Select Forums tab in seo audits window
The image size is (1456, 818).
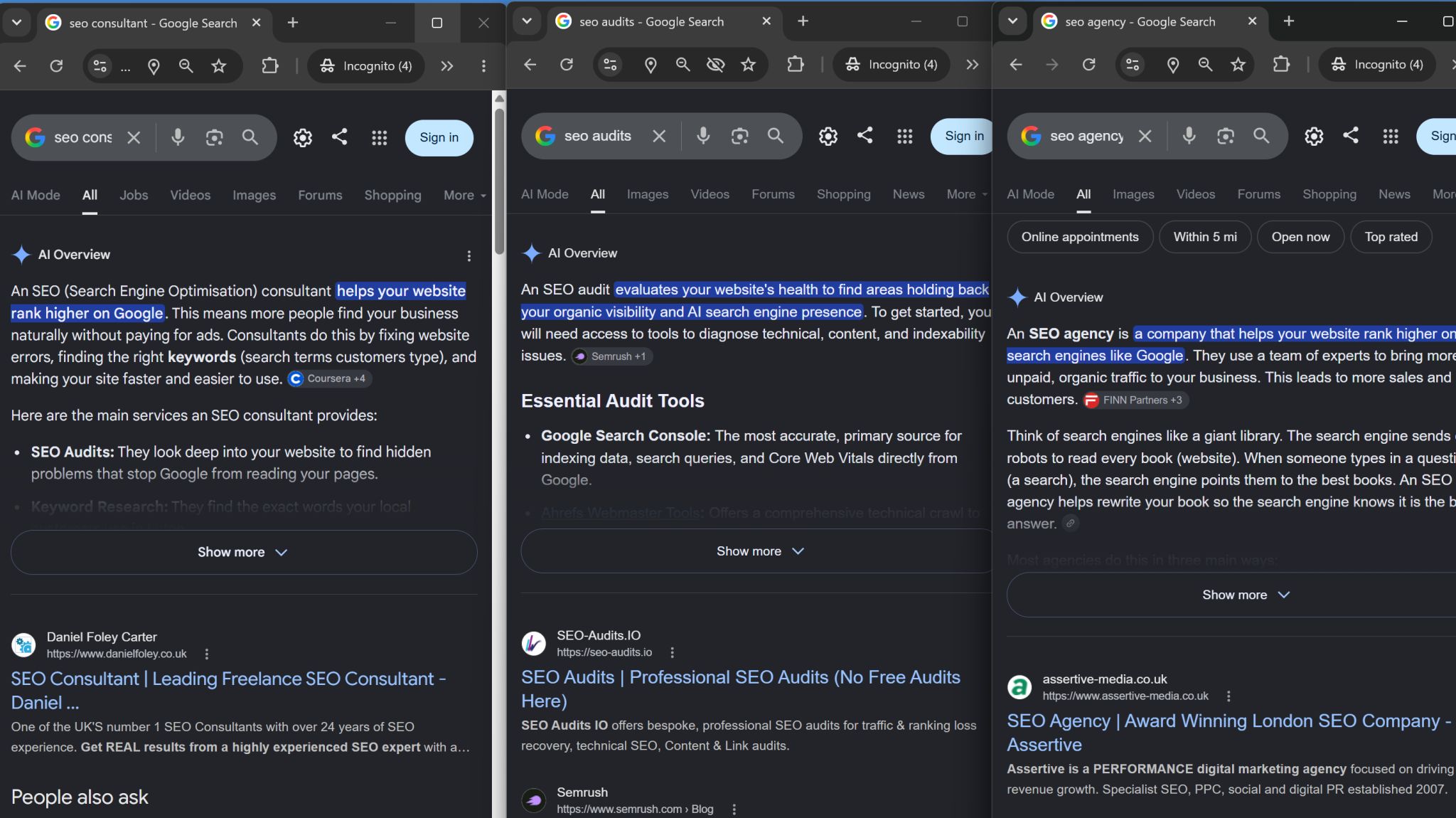(773, 194)
